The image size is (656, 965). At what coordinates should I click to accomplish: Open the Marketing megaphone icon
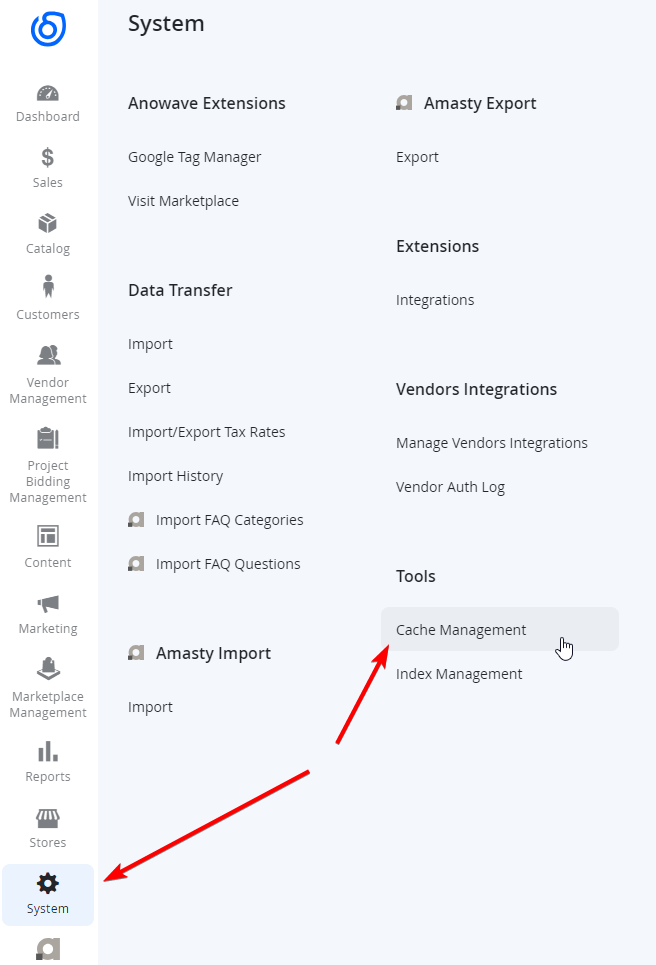click(48, 604)
